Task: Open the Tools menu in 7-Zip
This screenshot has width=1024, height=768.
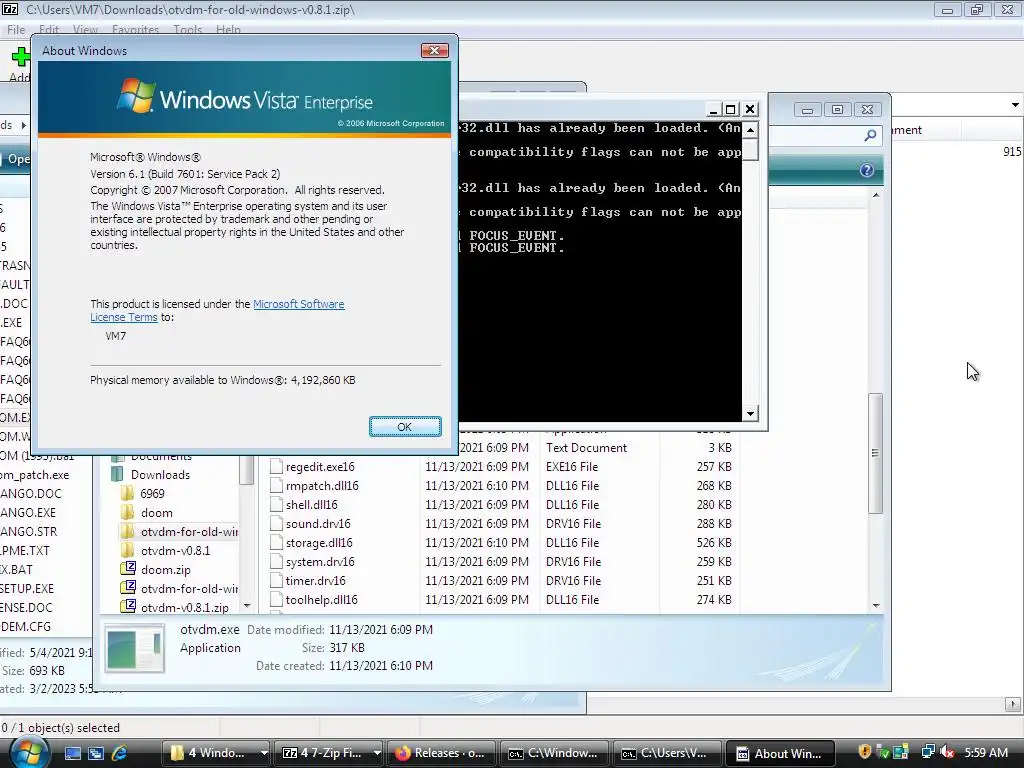Action: pos(187,29)
